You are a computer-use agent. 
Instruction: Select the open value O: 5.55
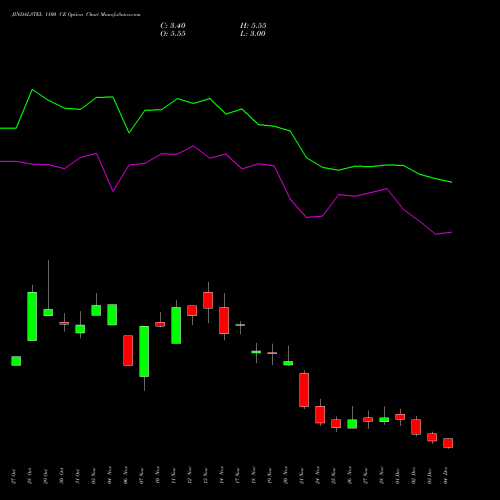173,34
